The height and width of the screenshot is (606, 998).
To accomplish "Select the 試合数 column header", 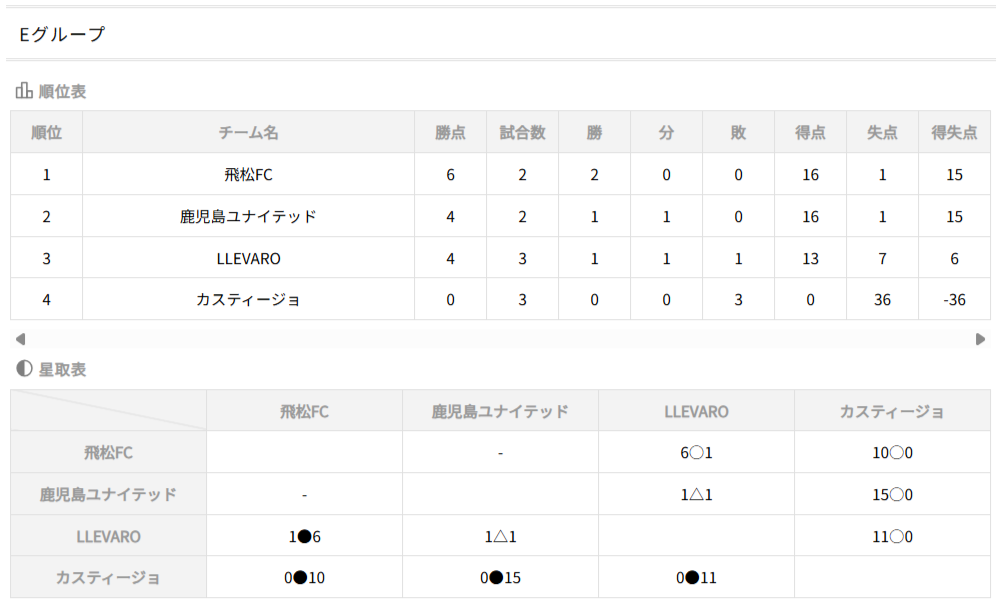I will click(522, 132).
